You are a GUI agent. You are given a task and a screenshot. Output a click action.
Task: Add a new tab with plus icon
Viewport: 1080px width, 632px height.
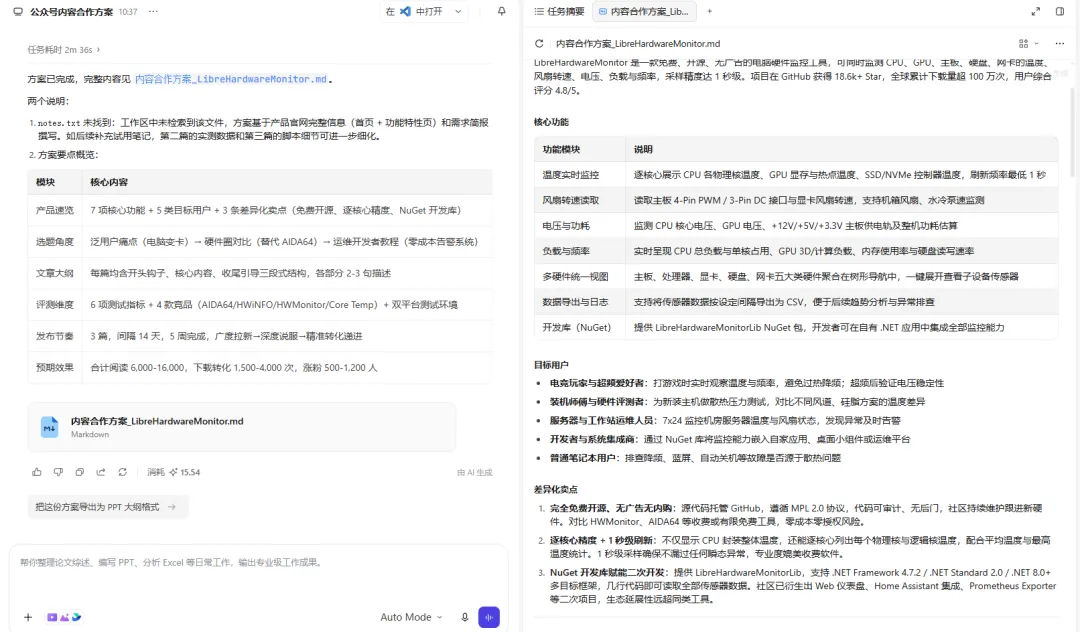pos(709,12)
